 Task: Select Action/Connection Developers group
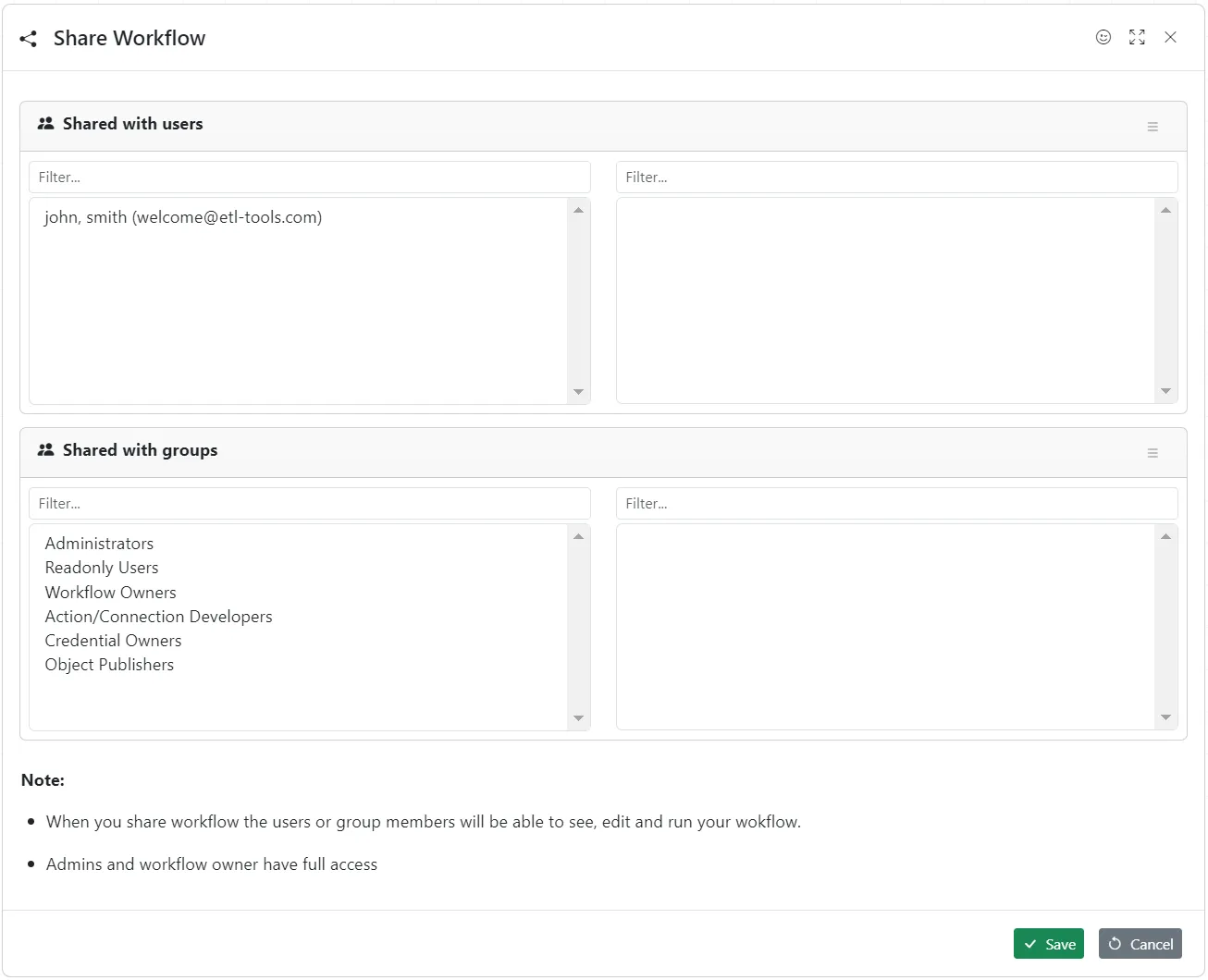[158, 617]
